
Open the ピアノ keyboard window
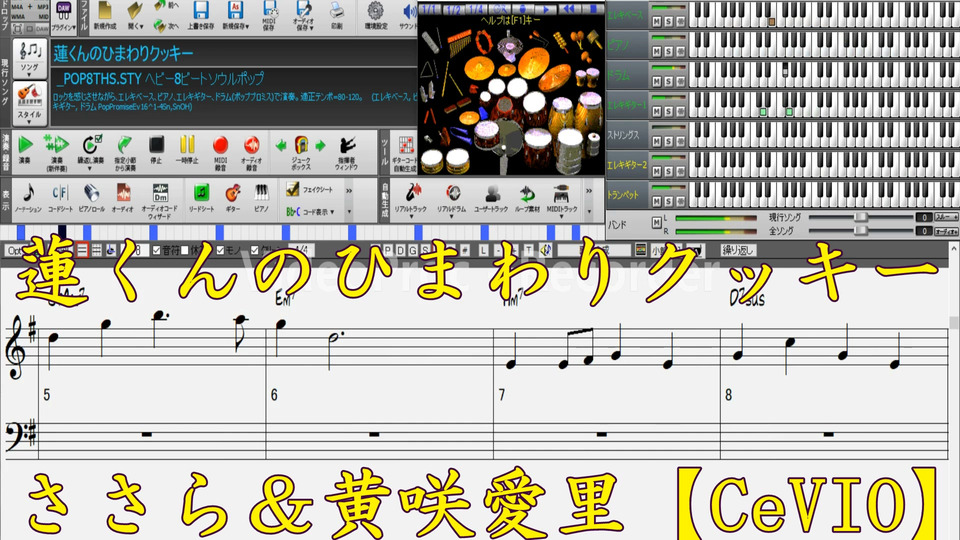[x=261, y=198]
